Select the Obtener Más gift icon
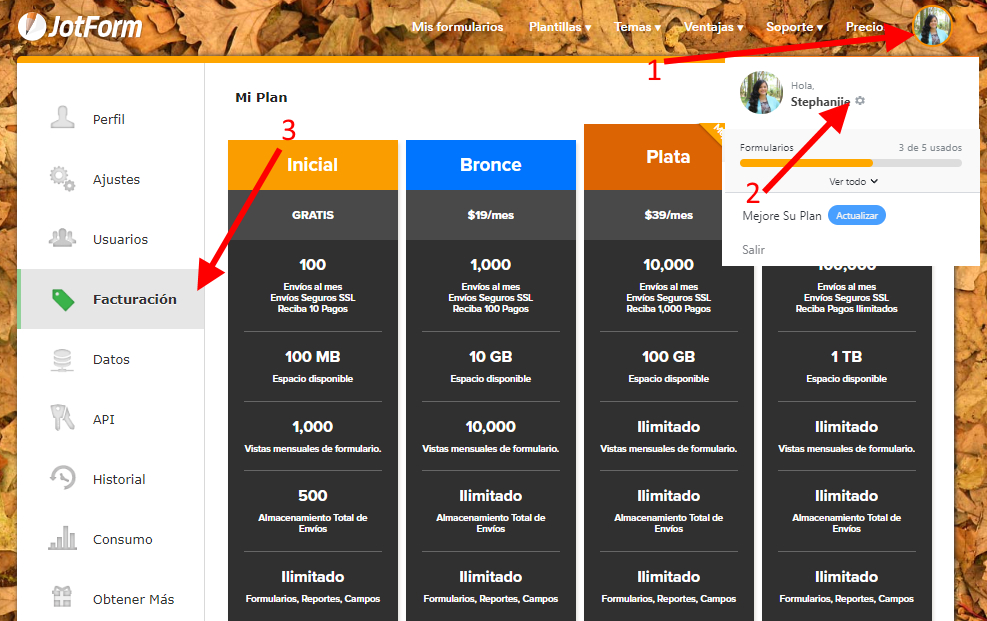This screenshot has width=987, height=621. click(62, 596)
